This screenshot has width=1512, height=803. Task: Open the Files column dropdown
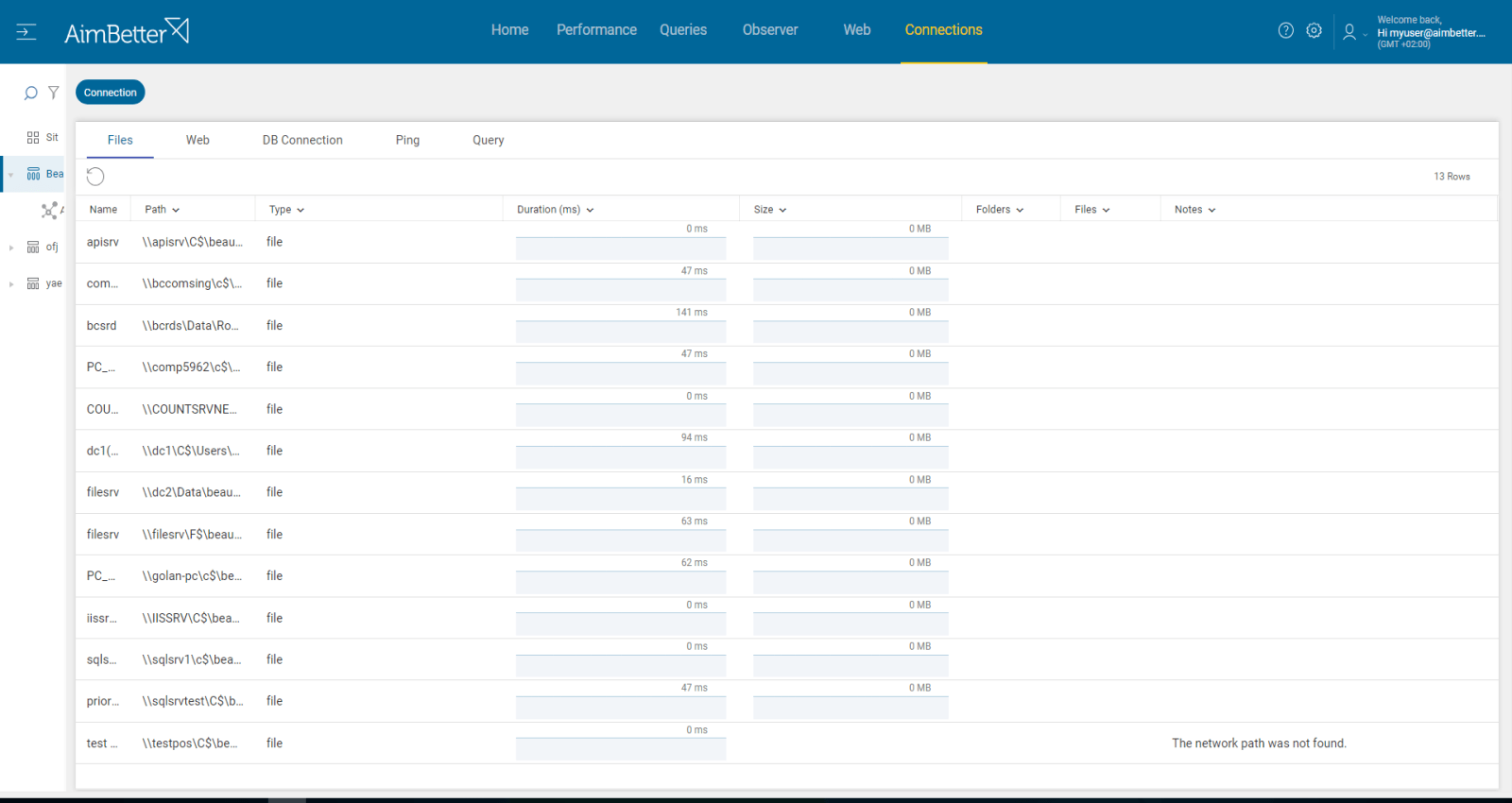pos(1106,210)
